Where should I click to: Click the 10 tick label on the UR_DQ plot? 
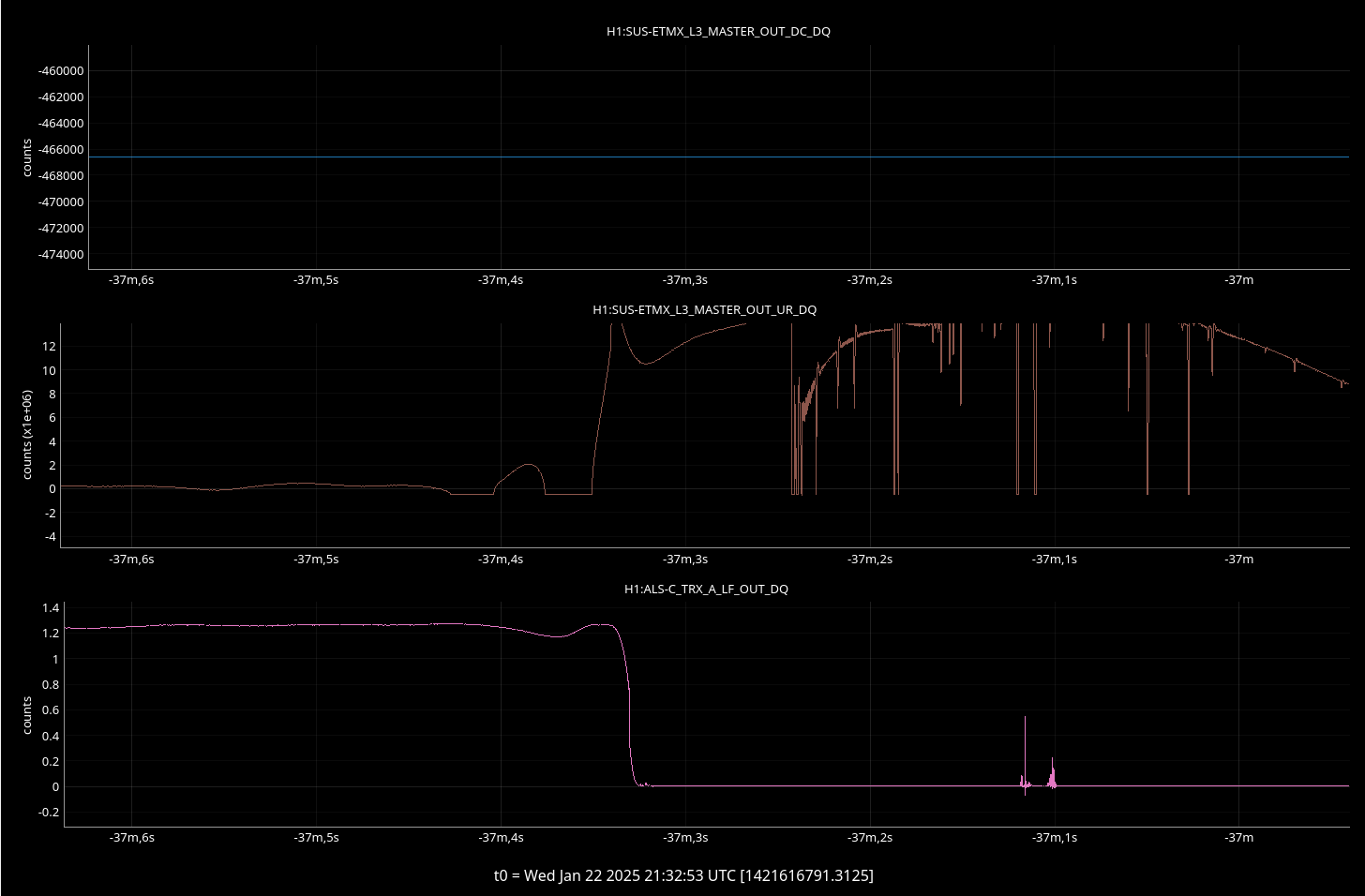coord(50,370)
